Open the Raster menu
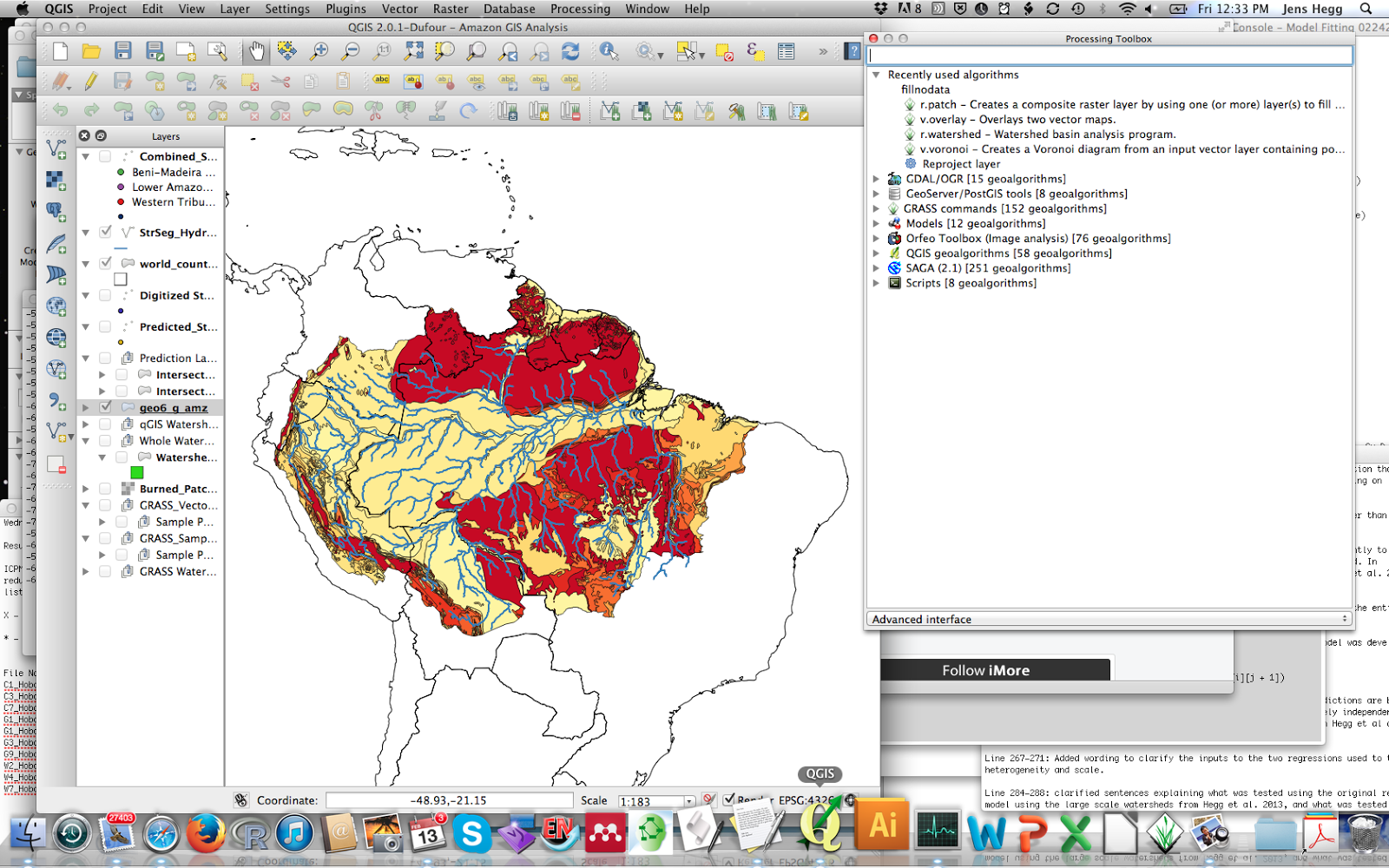This screenshot has width=1389, height=868. click(x=451, y=9)
